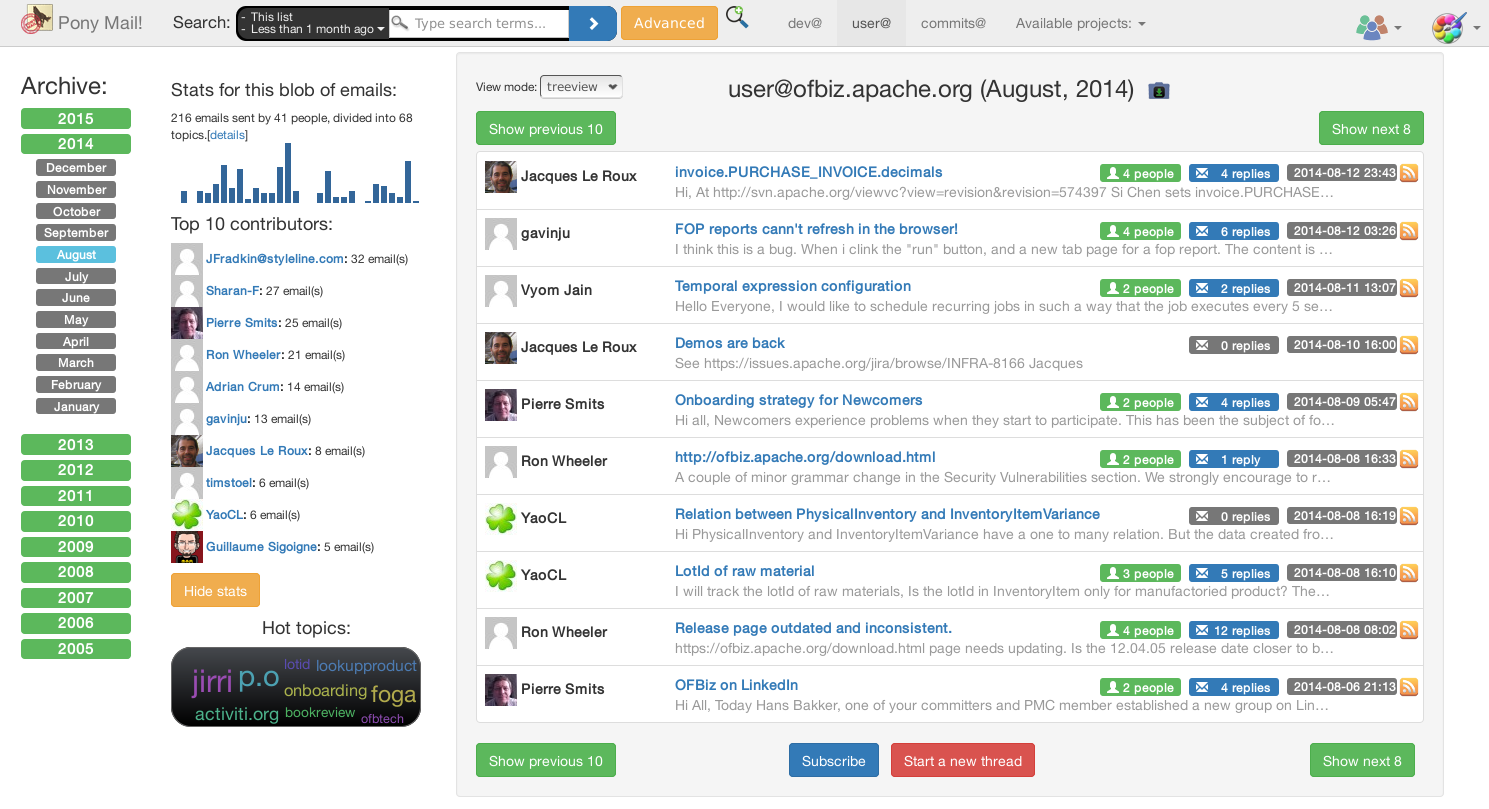Image resolution: width=1489 pixels, height=809 pixels.
Task: Click YaoCL avatar in LotId thread row
Action: tap(501, 576)
